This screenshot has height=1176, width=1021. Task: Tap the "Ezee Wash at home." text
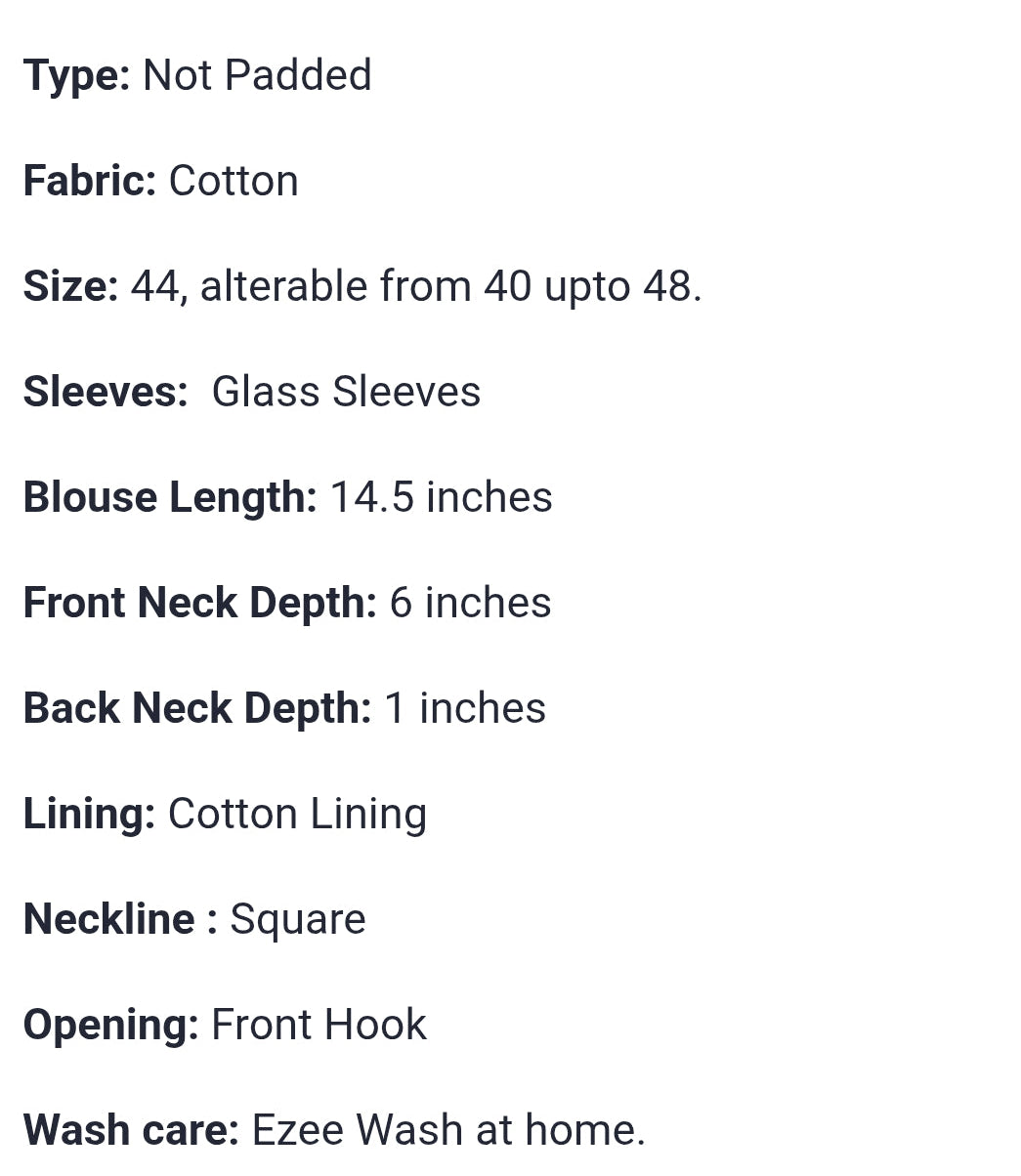click(x=448, y=1131)
